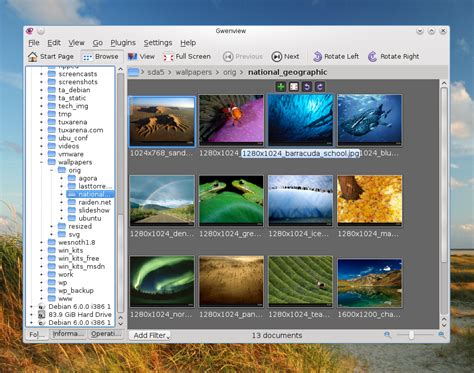Open the Plugins menu
Viewport: 474px width, 373px height.
coord(123,43)
